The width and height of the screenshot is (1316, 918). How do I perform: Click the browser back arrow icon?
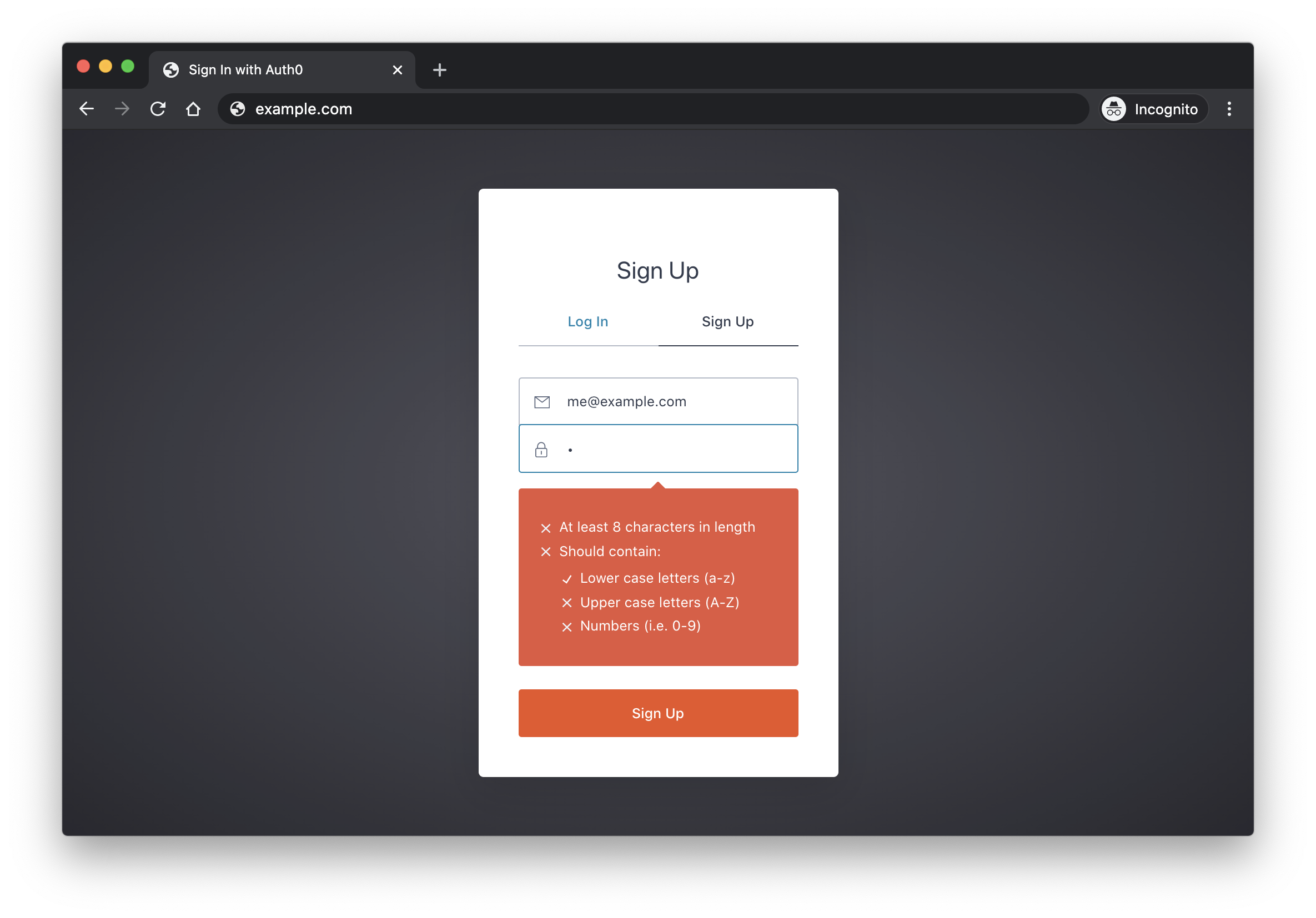[87, 109]
